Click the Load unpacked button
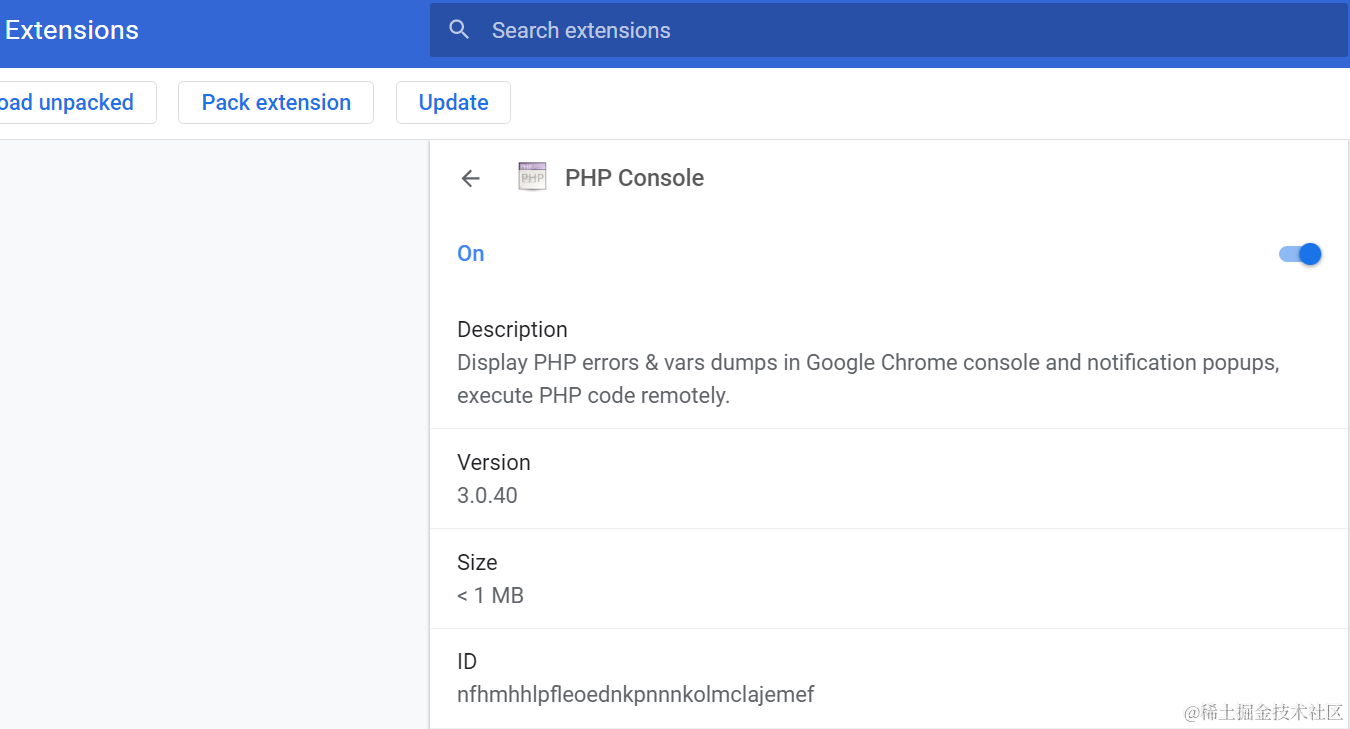 [70, 103]
